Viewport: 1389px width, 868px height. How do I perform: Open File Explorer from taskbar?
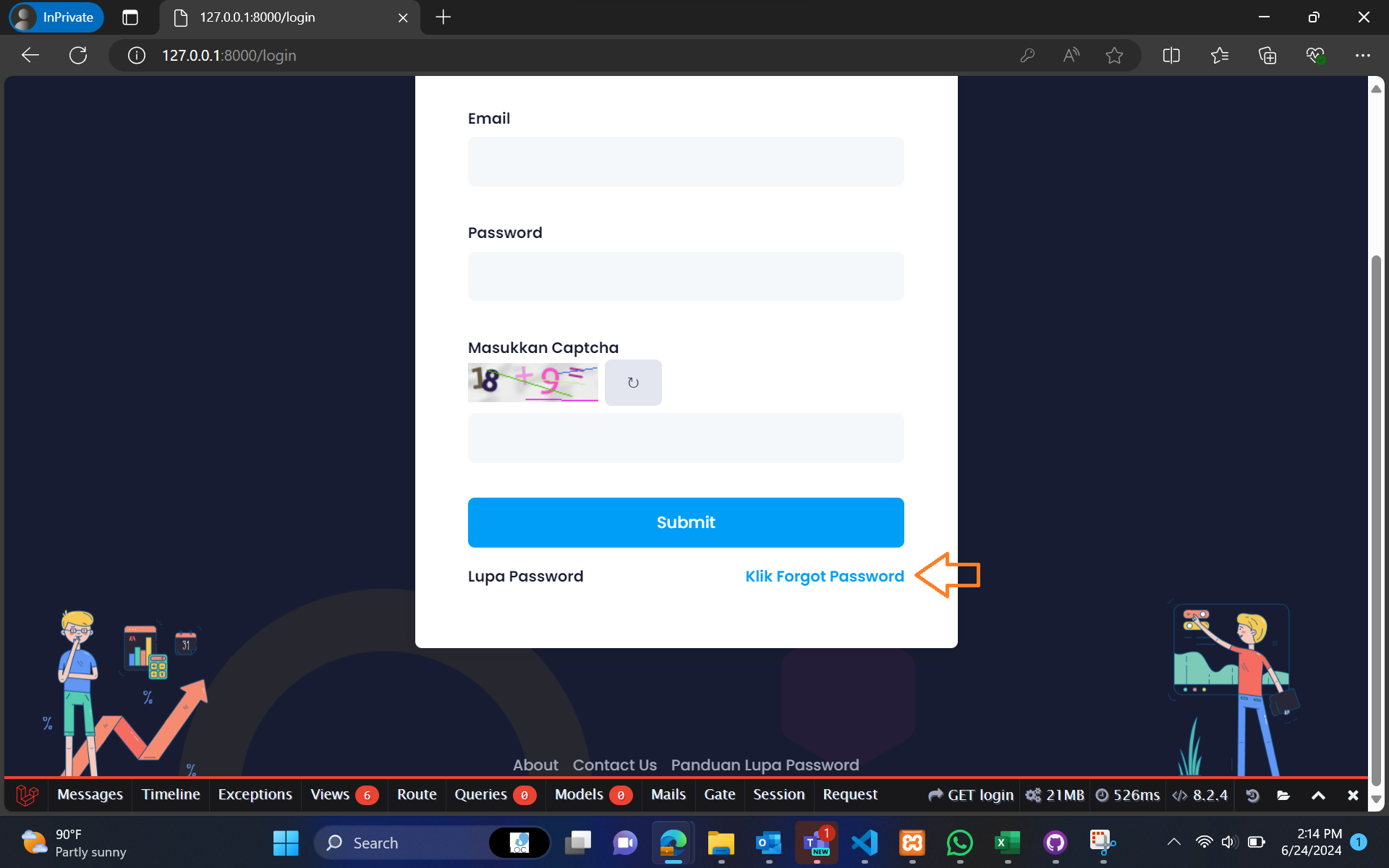point(721,843)
